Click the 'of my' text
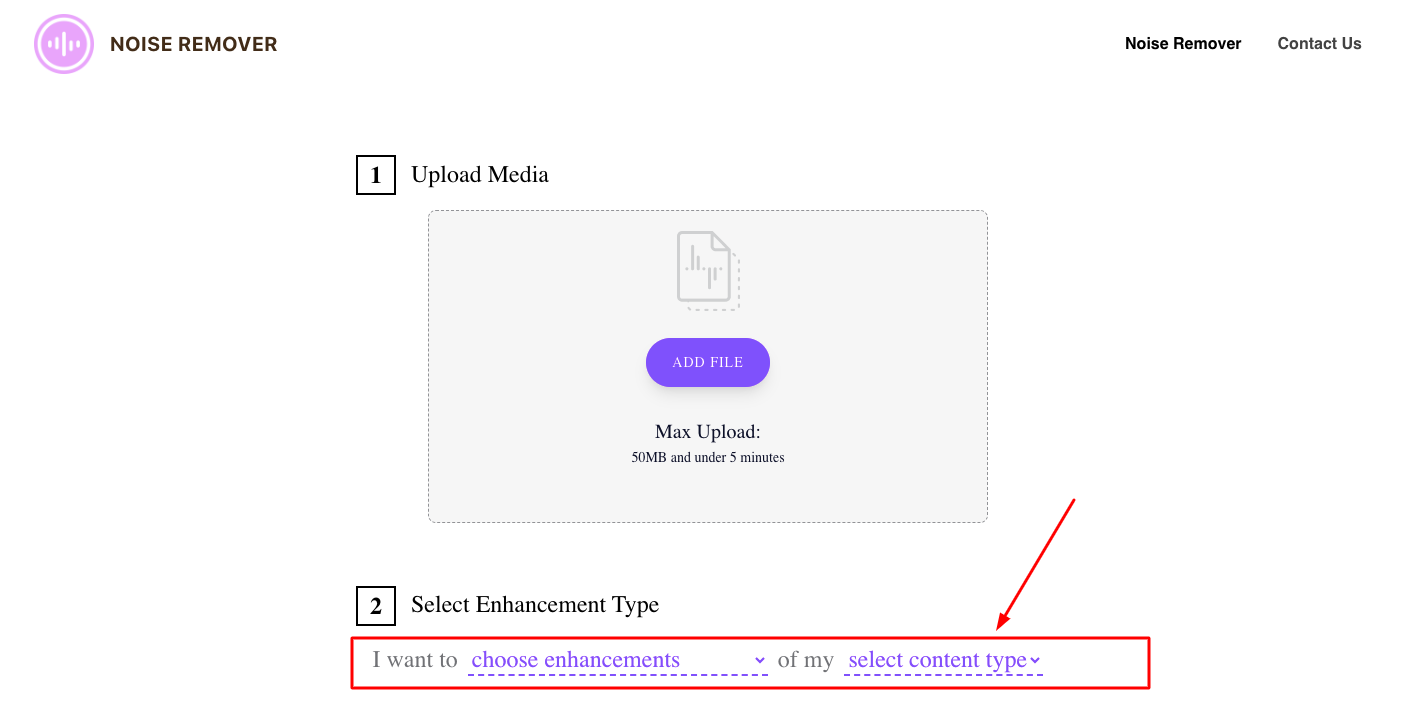 pyautogui.click(x=805, y=660)
